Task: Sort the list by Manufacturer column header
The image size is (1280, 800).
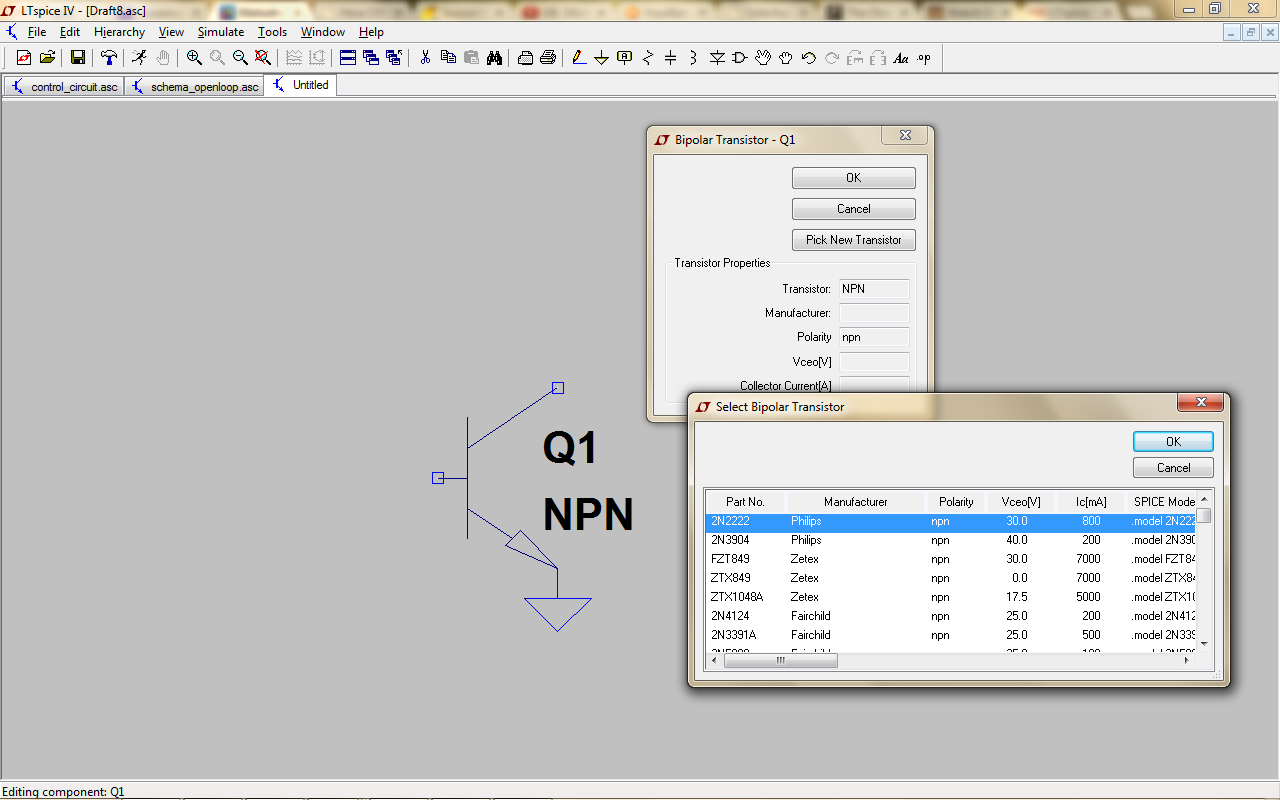Action: pyautogui.click(x=855, y=502)
